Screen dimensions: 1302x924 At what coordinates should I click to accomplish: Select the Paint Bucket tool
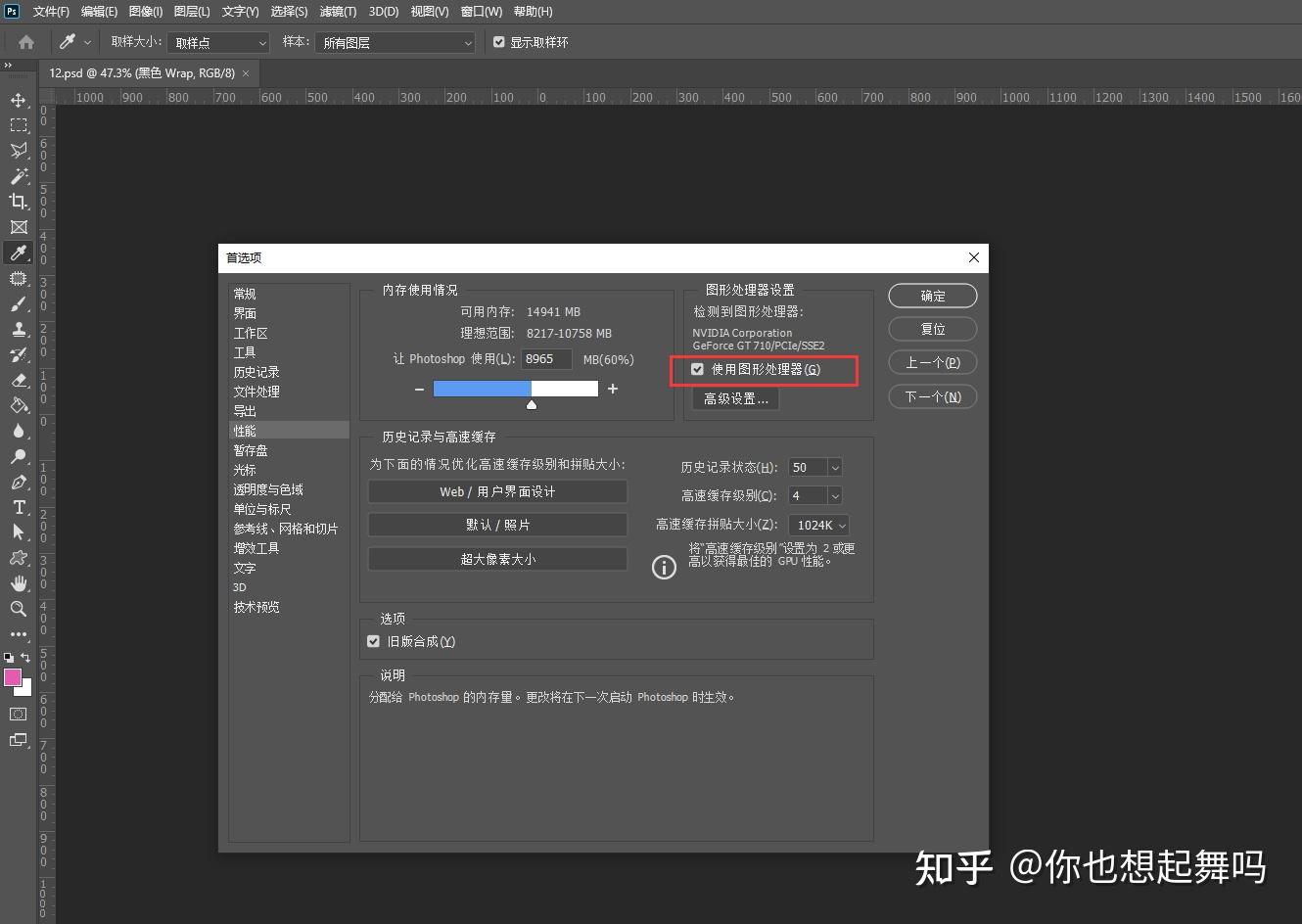point(19,405)
